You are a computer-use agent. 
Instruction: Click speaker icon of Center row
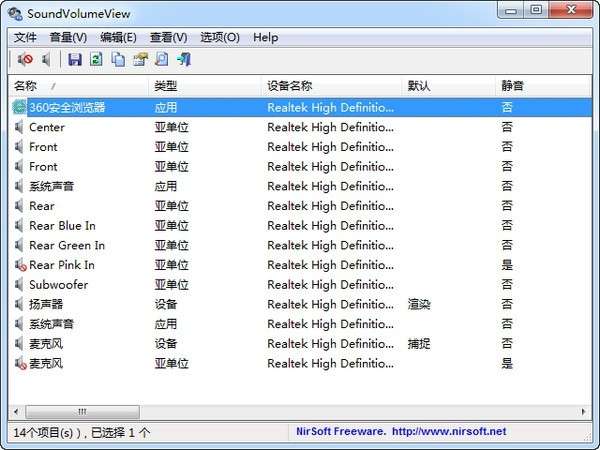pyautogui.click(x=19, y=127)
